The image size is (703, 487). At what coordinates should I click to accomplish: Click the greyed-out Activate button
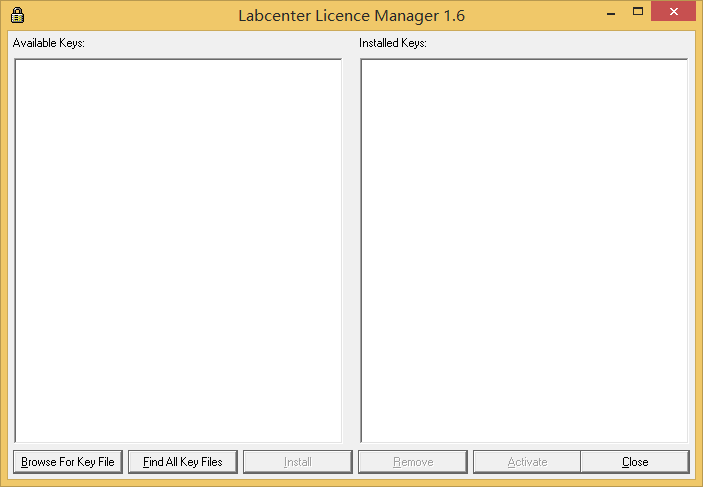[527, 462]
